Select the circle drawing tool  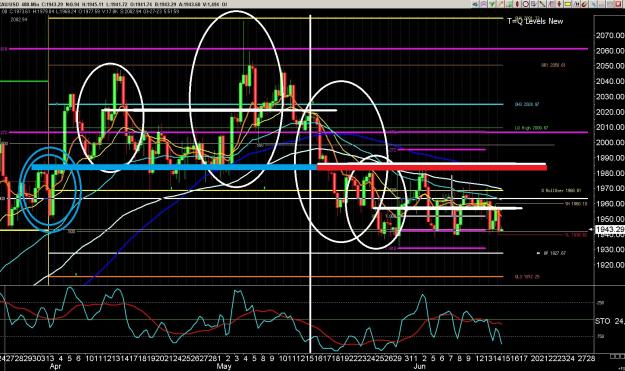(x=526, y=4)
